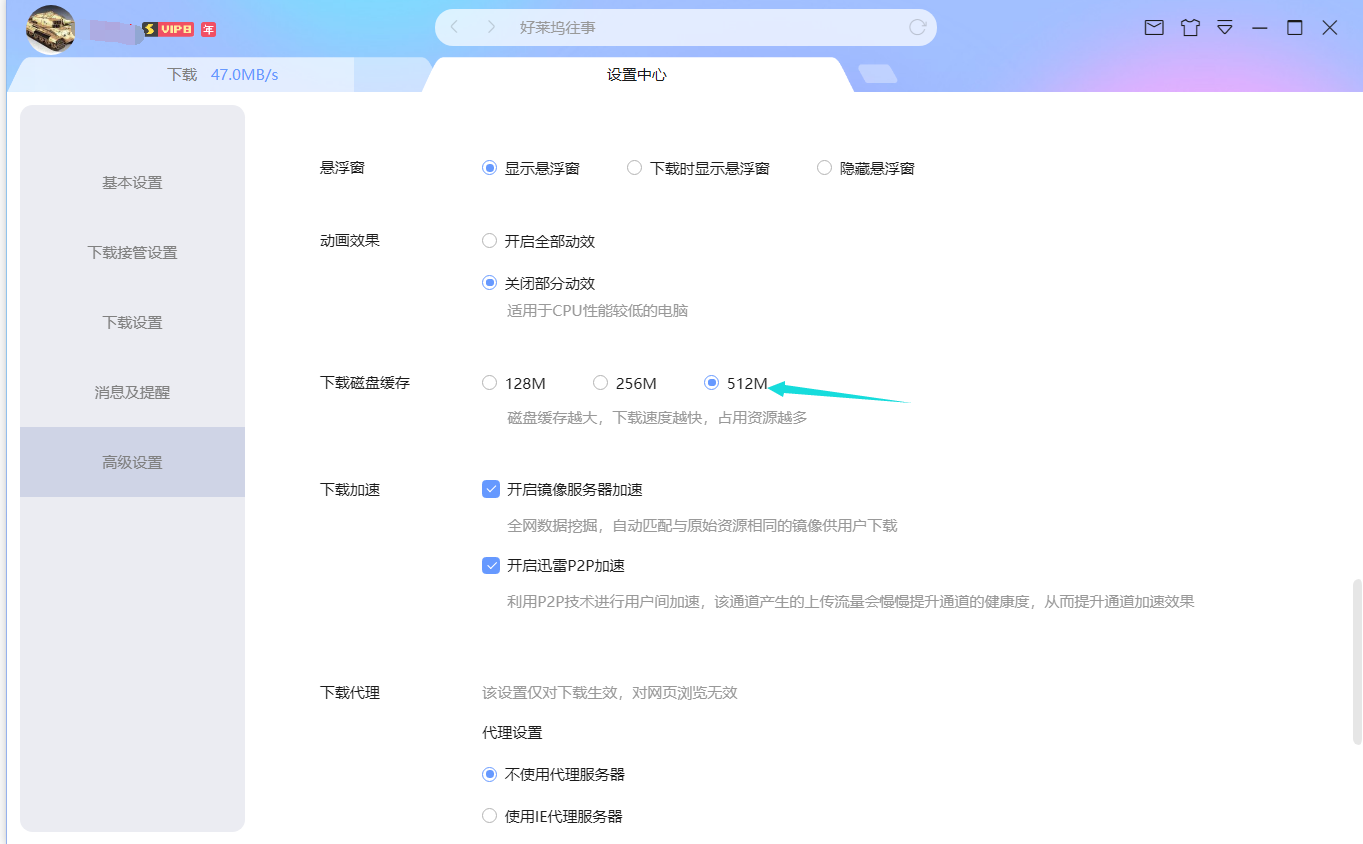Enable 开启全部动效 animation option
1363x844 pixels.
pyautogui.click(x=489, y=240)
